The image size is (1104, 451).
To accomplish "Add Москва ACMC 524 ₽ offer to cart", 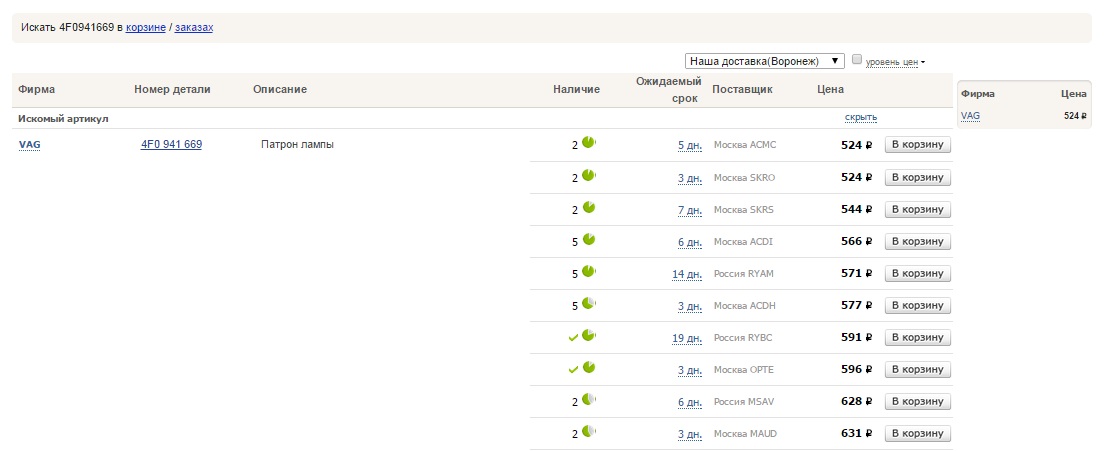I will pyautogui.click(x=917, y=145).
